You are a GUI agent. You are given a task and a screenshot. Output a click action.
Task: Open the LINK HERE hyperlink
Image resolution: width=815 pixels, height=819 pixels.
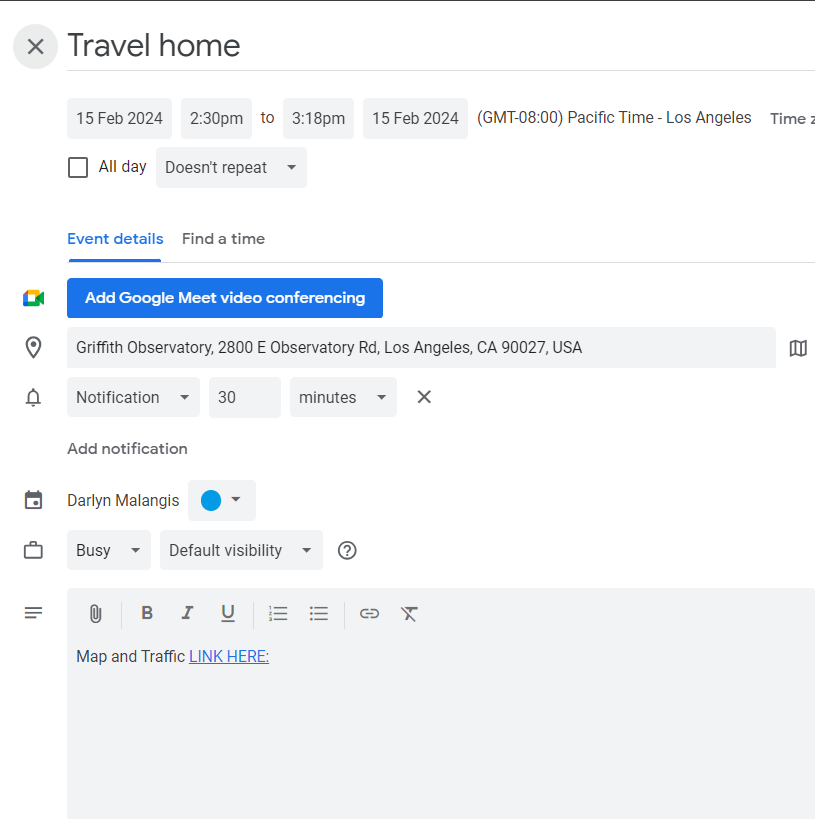[229, 657]
